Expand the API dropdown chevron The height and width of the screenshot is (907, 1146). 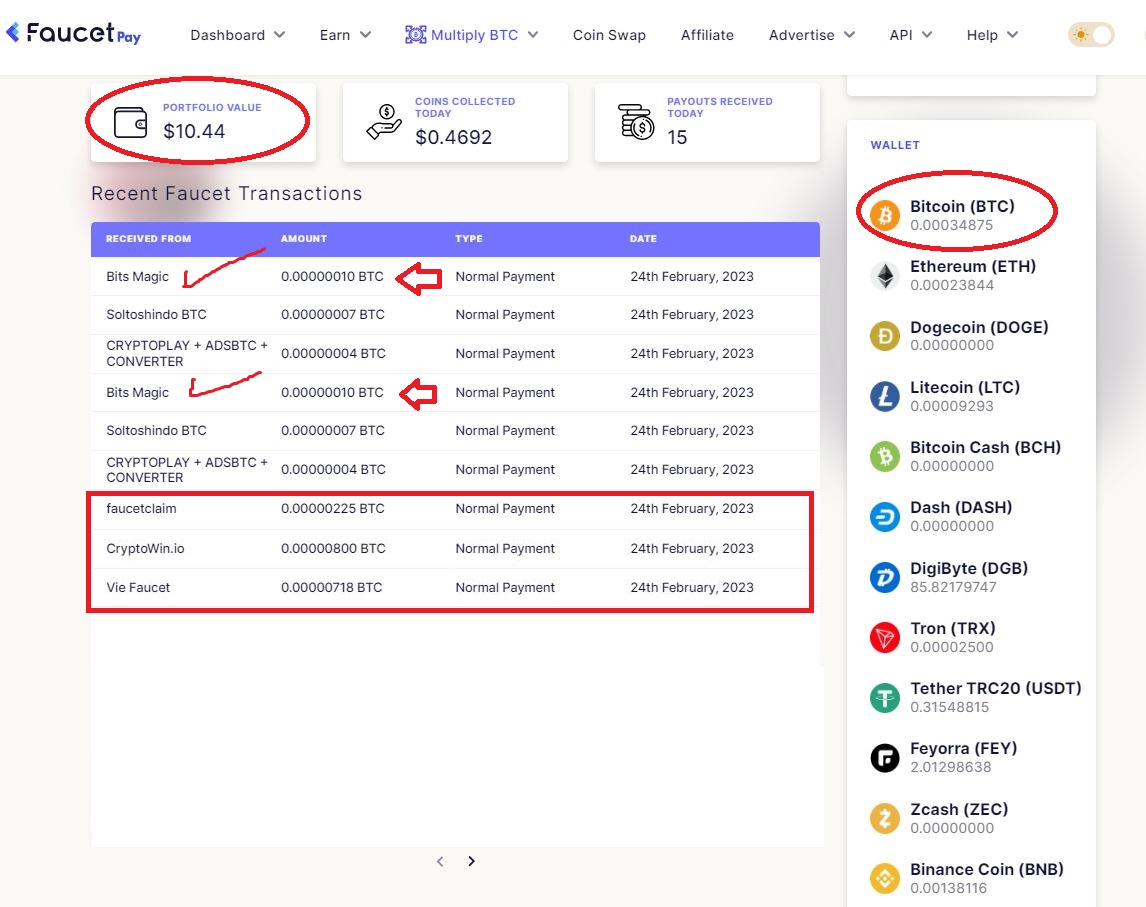[927, 35]
